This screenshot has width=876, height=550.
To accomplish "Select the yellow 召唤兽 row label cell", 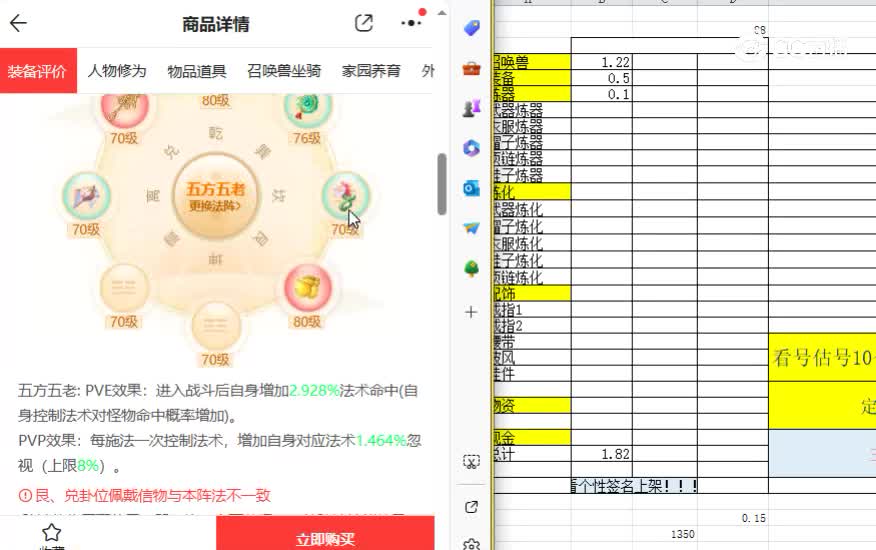I will point(532,62).
